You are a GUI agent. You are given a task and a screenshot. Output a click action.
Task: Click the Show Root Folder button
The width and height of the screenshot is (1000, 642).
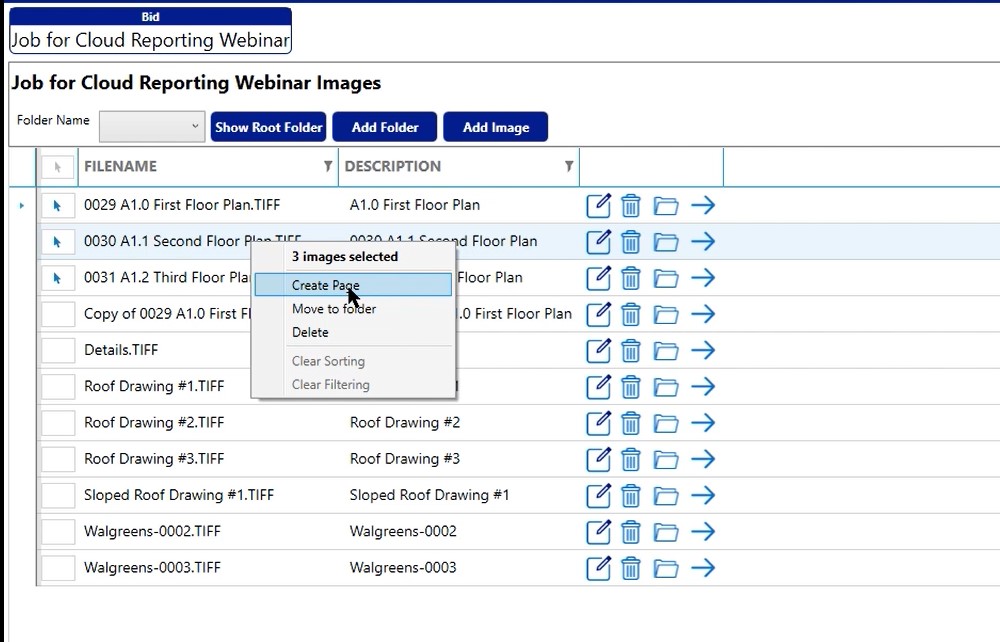(x=269, y=127)
